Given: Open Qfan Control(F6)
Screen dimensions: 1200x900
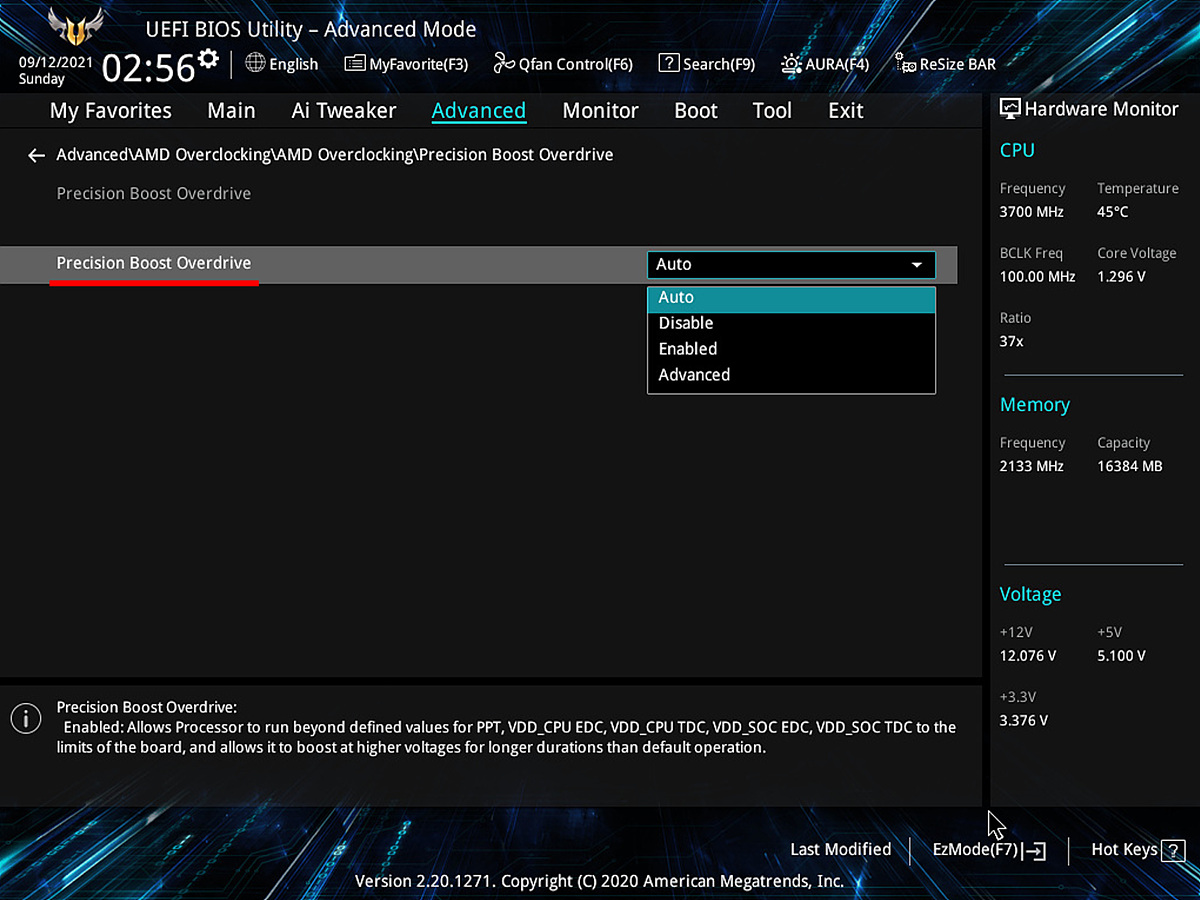Looking at the screenshot, I should click(563, 64).
